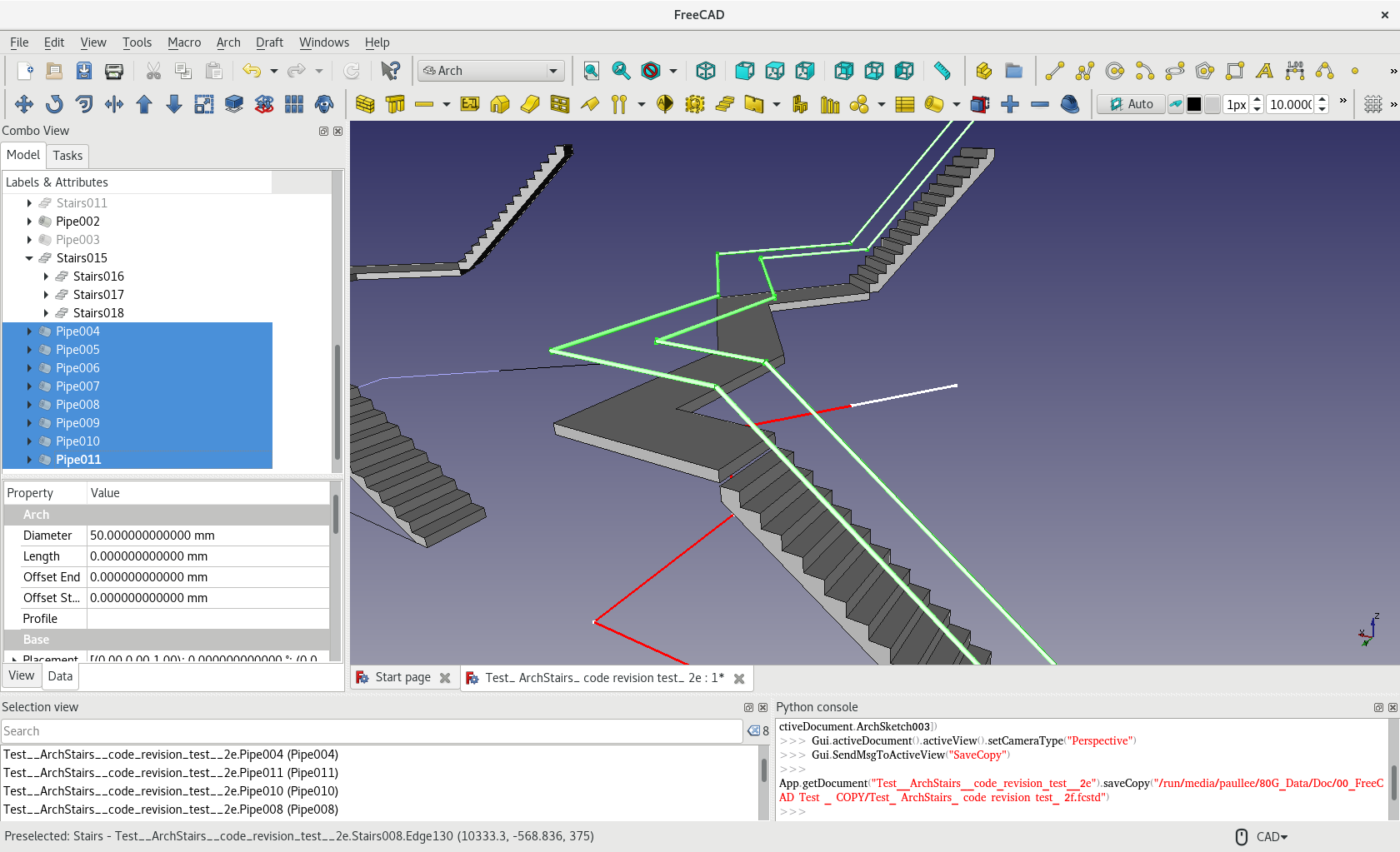Collapse the Stairs015 tree node
Image resolution: width=1400 pixels, height=852 pixels.
(29, 258)
